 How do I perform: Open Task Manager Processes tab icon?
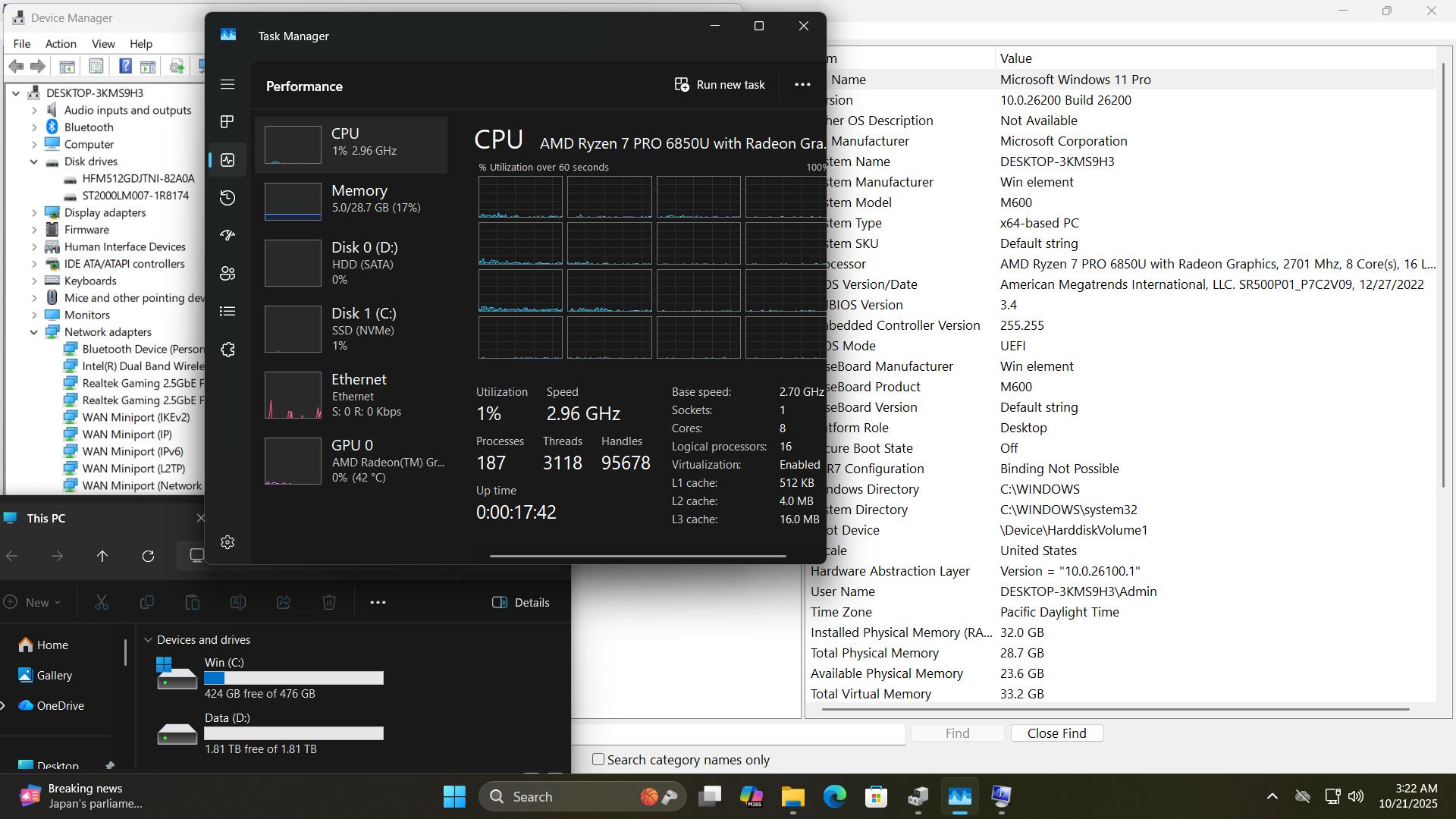227,122
